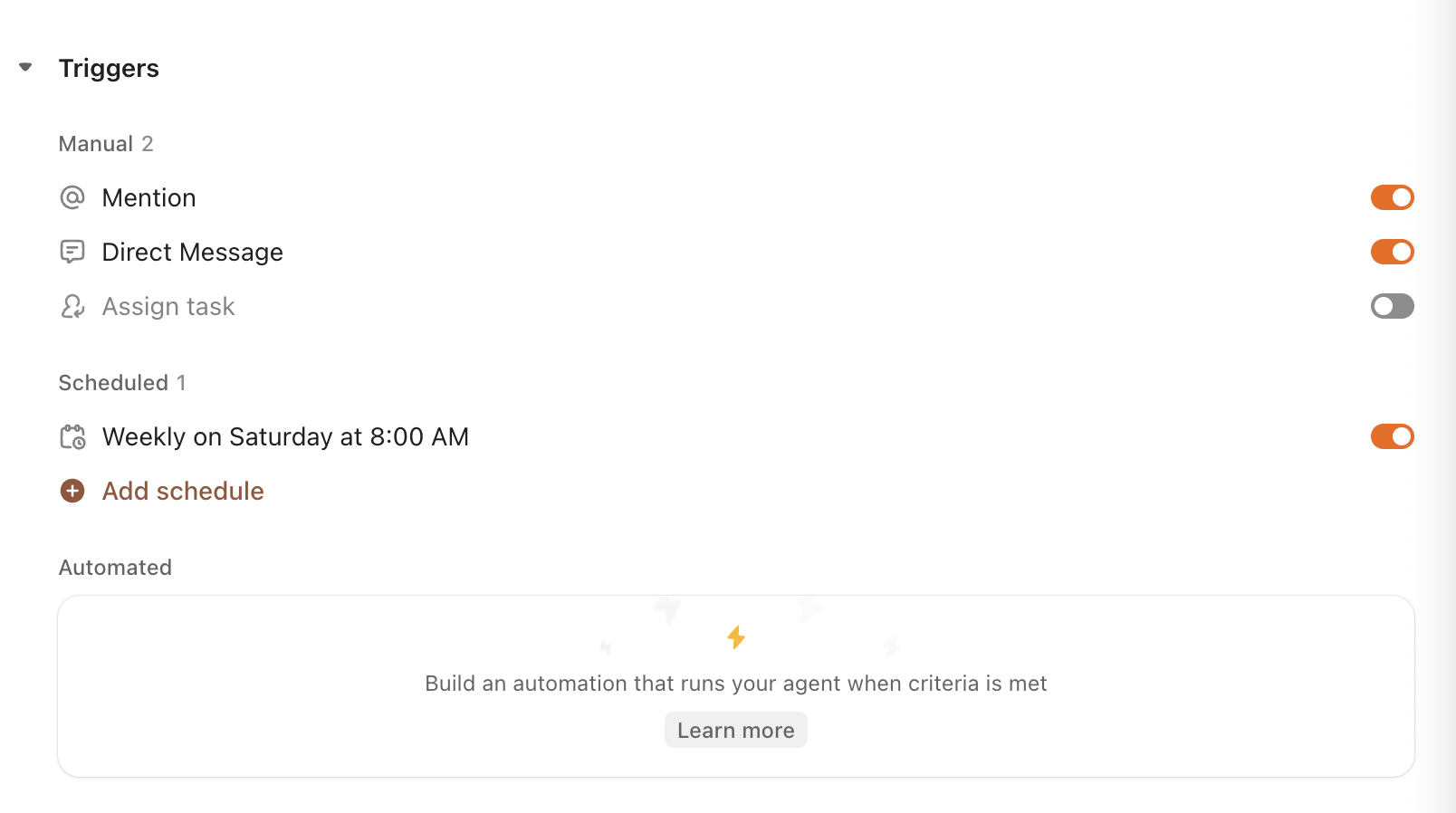The height and width of the screenshot is (813, 1456).
Task: Click the Add schedule plus icon
Action: coord(72,491)
